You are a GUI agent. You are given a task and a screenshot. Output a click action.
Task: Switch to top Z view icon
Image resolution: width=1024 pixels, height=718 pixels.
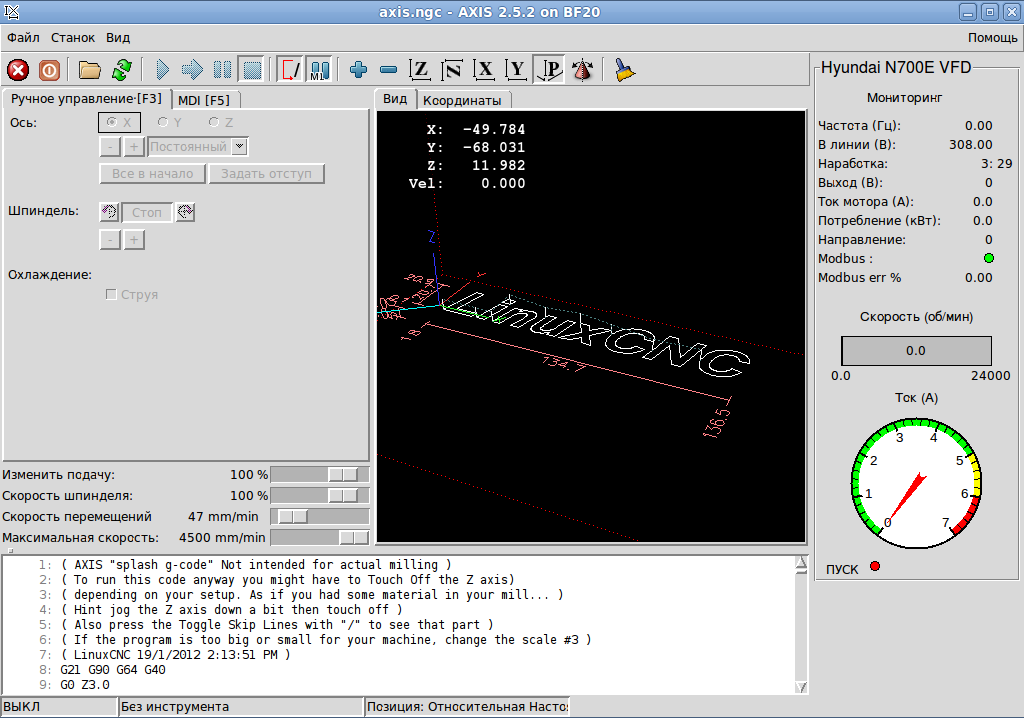tap(421, 70)
